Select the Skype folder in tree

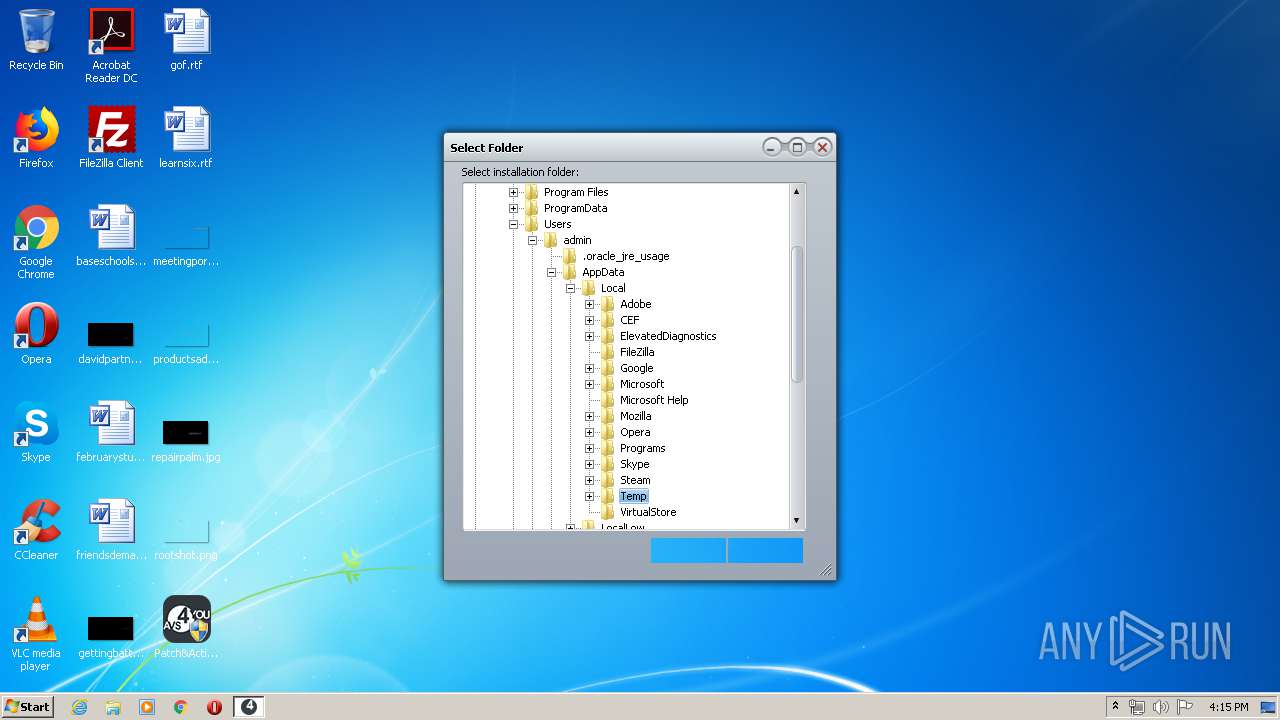634,464
